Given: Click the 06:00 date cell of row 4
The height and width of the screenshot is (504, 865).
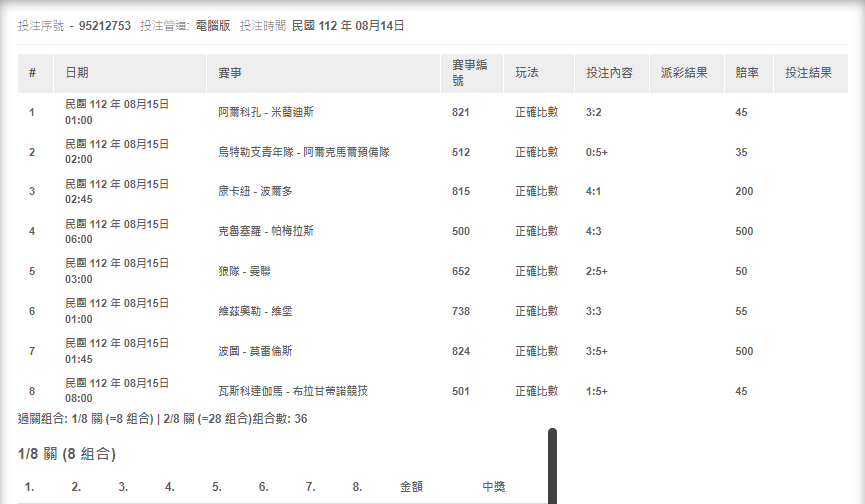Looking at the screenshot, I should [x=117, y=232].
